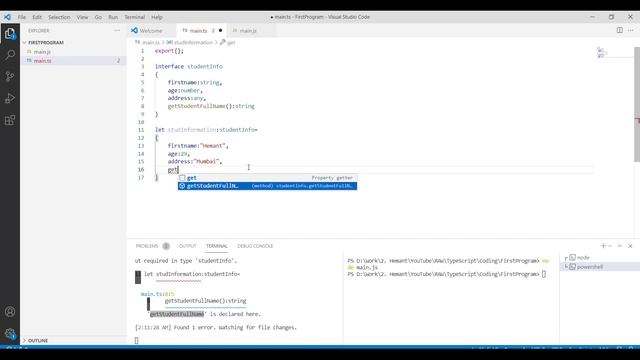Click Explorer panel more actions ellipsis
Image resolution: width=640 pixels, height=360 pixels.
click(x=117, y=31)
